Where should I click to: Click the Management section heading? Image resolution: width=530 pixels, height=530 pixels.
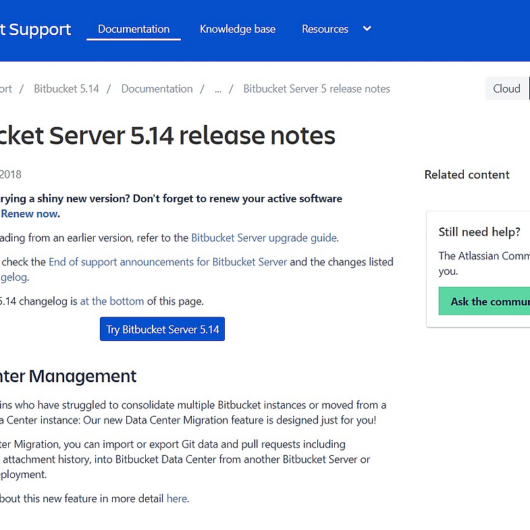(x=68, y=376)
